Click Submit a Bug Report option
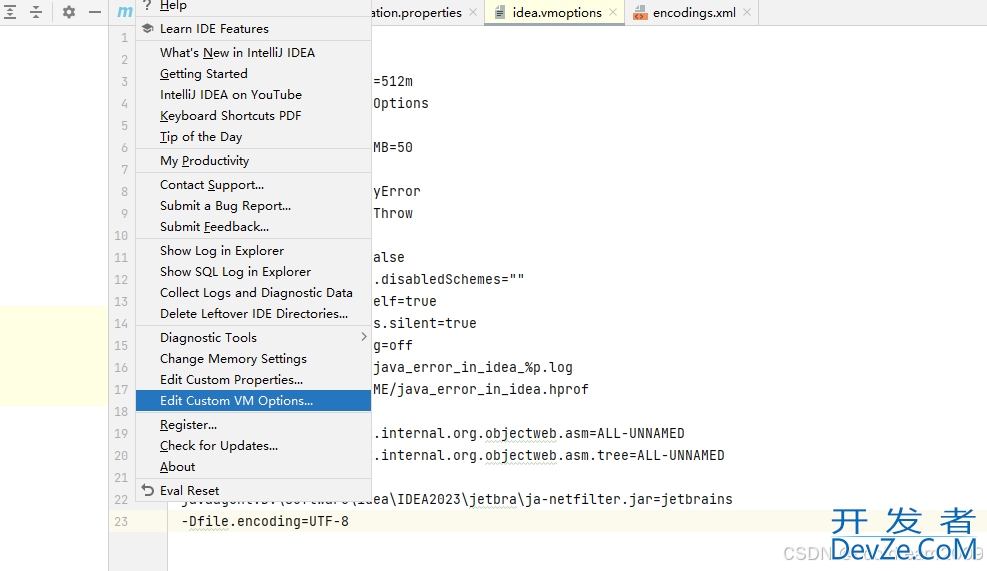Viewport: 987px width, 571px height. pyautogui.click(x=225, y=206)
